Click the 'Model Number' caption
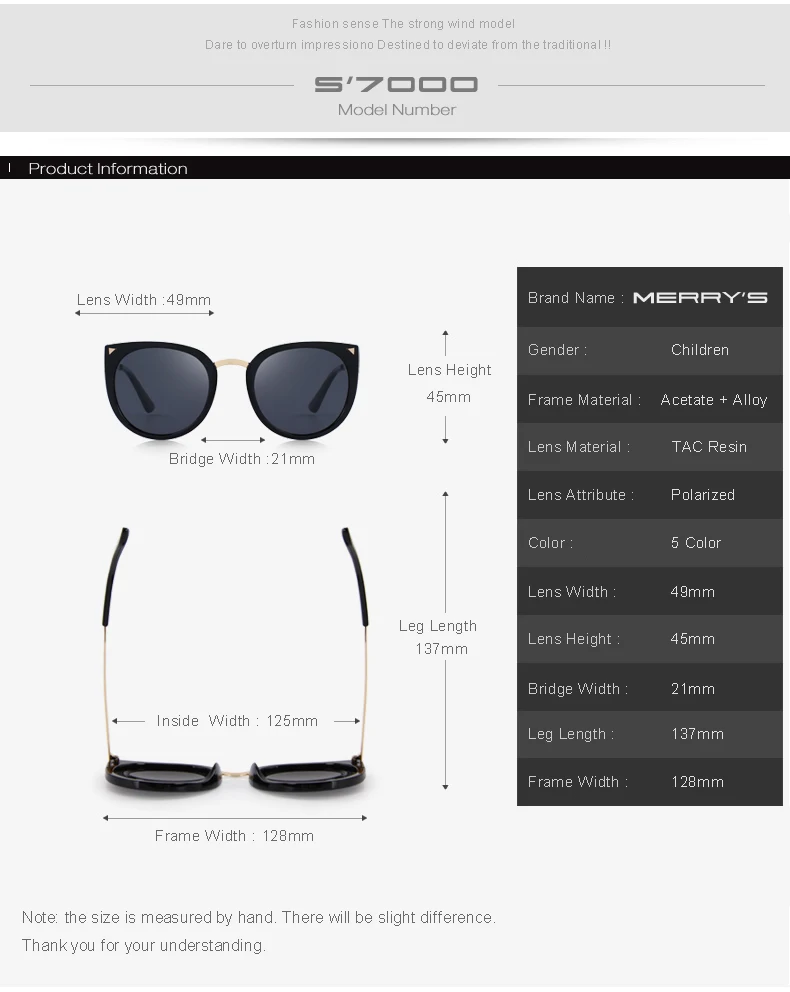The height and width of the screenshot is (992, 790). [x=397, y=110]
